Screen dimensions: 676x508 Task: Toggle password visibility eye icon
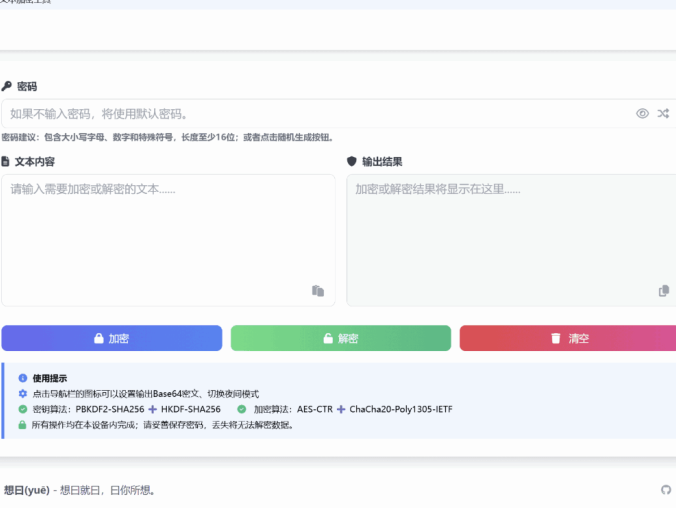tap(642, 113)
